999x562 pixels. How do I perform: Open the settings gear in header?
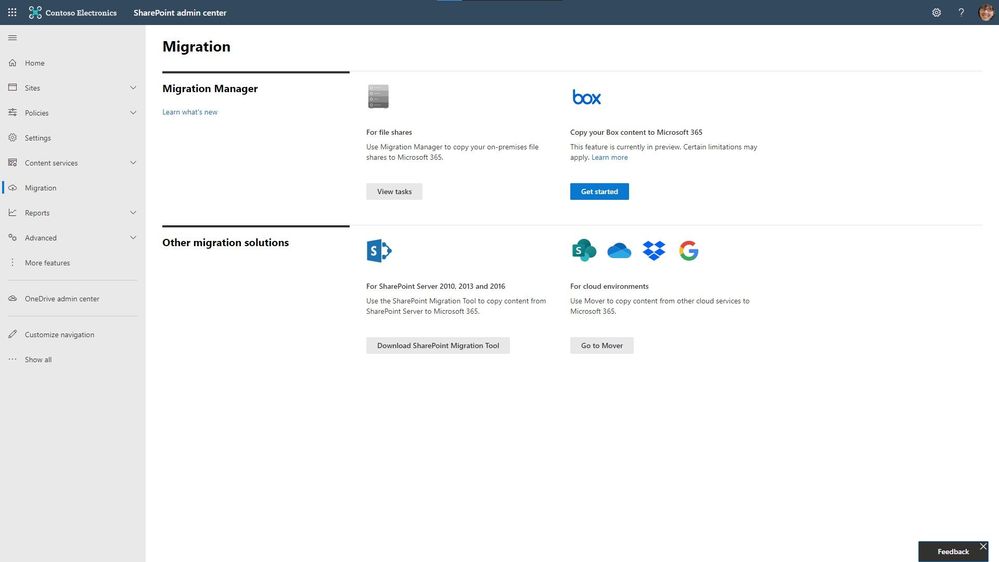click(936, 12)
